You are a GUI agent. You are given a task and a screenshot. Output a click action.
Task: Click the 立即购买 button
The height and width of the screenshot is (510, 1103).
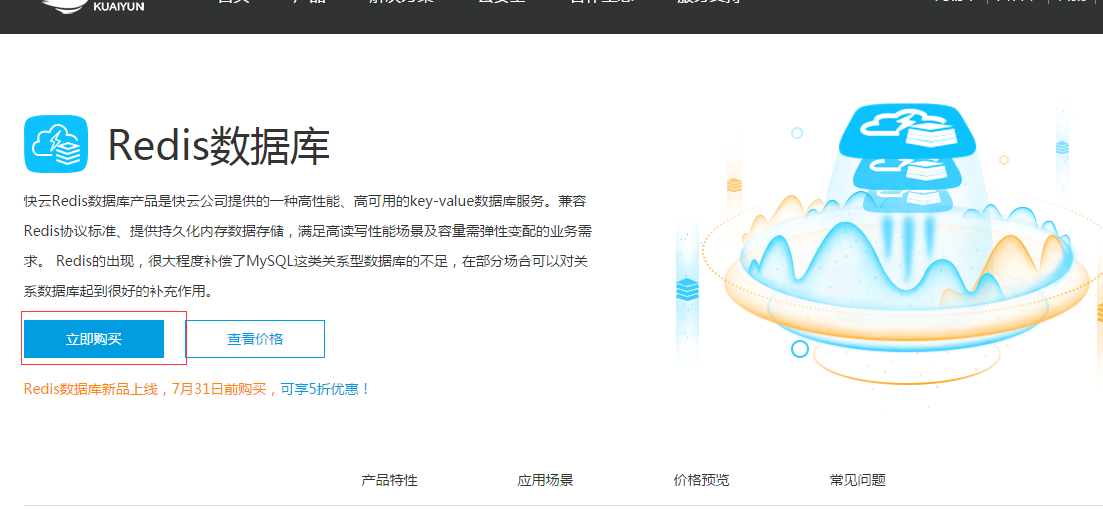(94, 339)
